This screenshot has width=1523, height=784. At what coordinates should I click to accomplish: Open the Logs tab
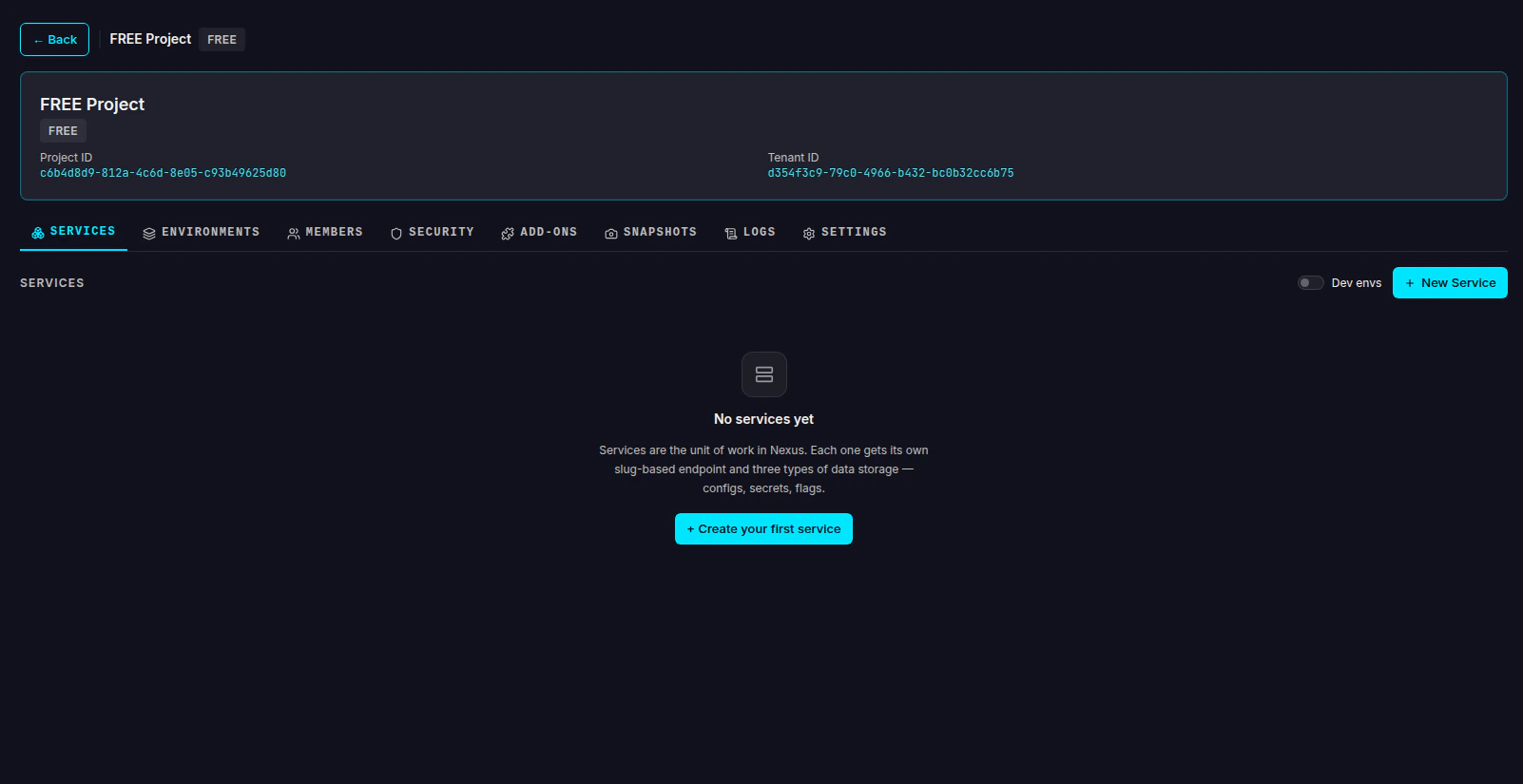[x=750, y=233]
